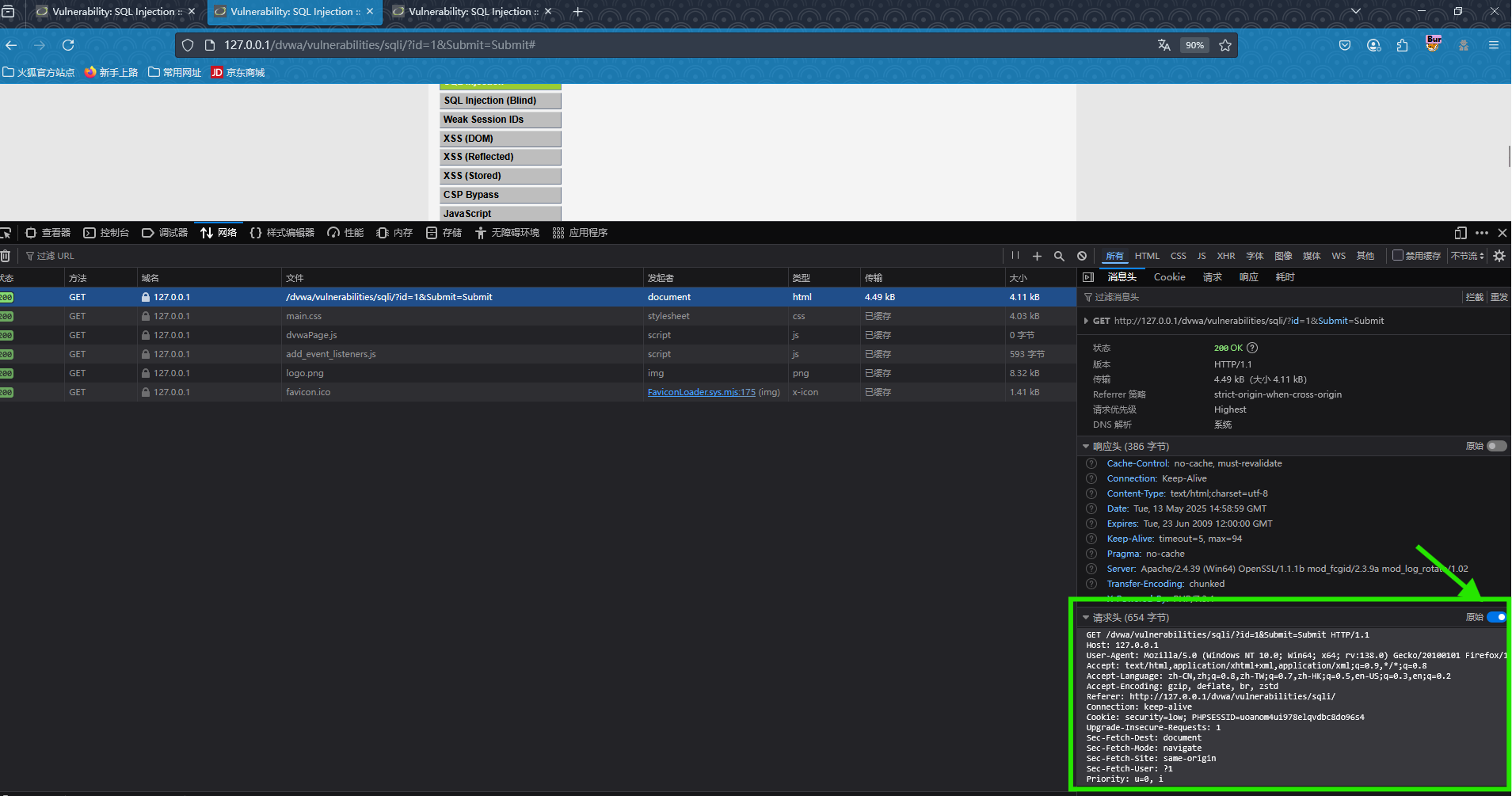Viewport: 1512px width, 796px height.
Task: Open the Pocket save icon
Action: 1345,45
